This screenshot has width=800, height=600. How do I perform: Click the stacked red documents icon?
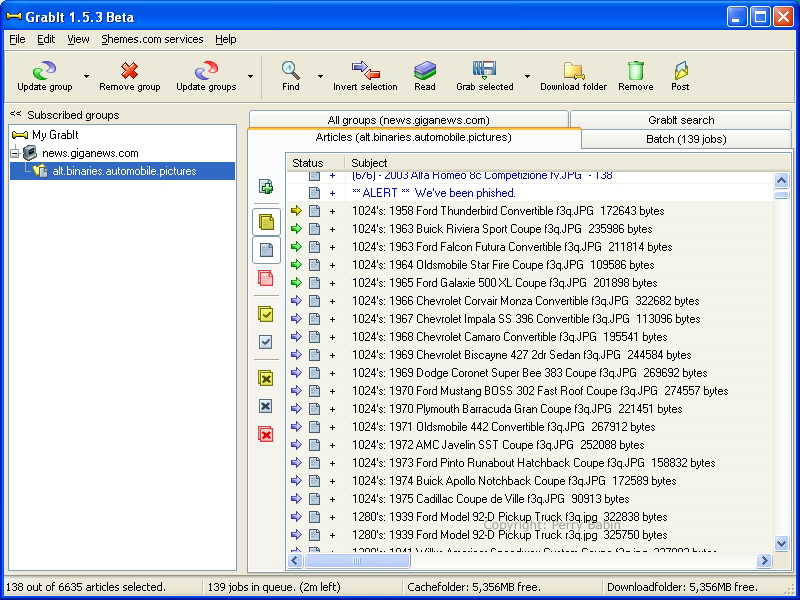click(266, 278)
